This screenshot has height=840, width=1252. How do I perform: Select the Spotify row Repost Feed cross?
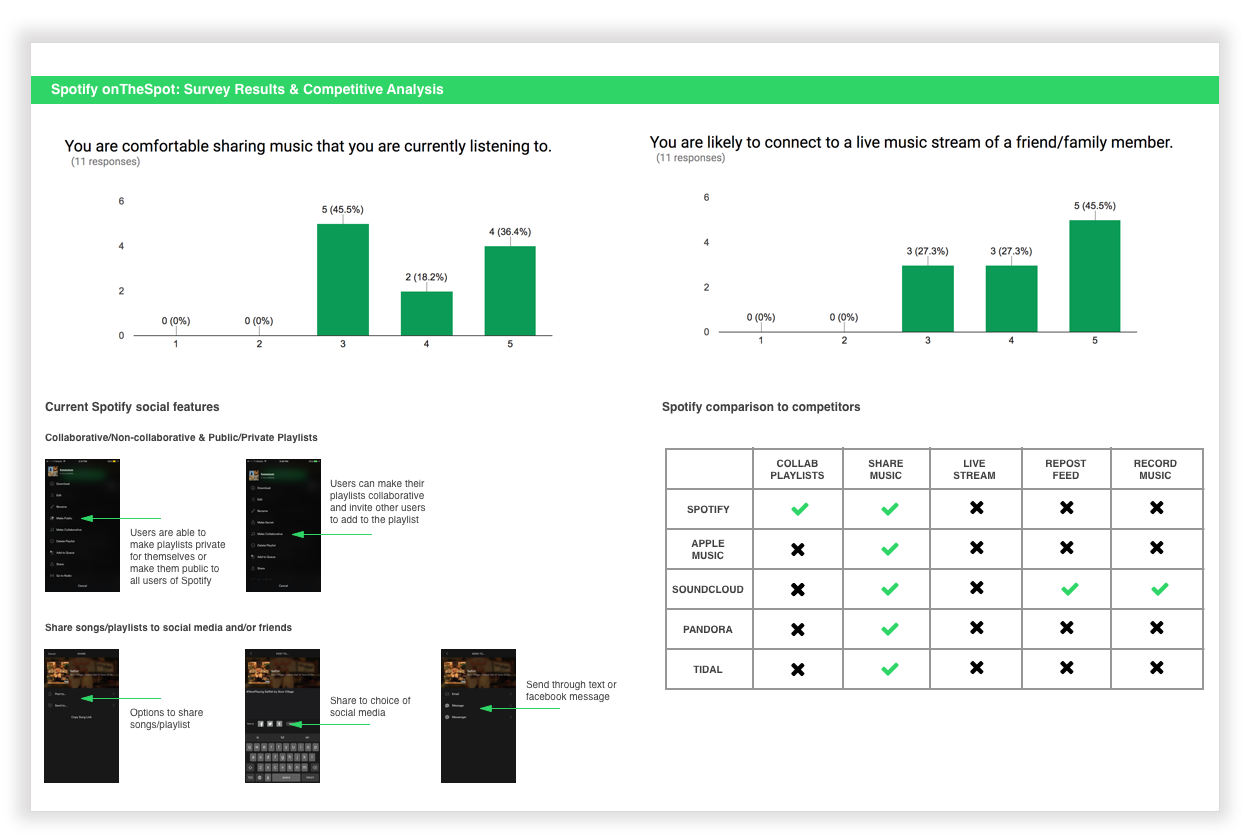tap(1067, 508)
